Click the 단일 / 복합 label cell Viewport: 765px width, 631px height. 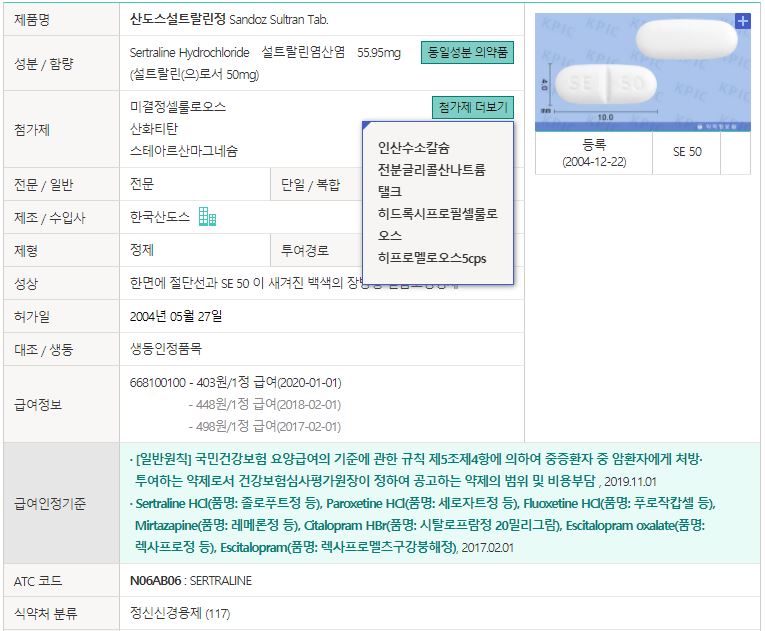[x=317, y=184]
